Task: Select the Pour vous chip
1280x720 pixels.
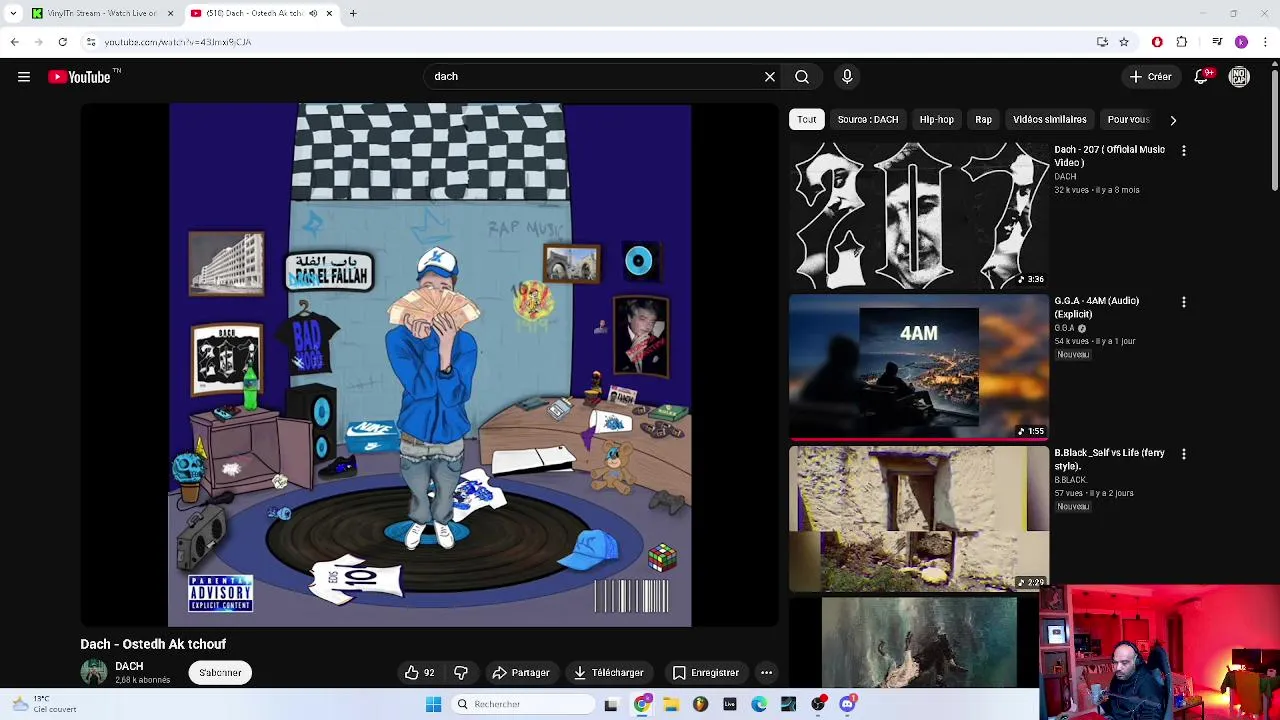Action: [1128, 120]
